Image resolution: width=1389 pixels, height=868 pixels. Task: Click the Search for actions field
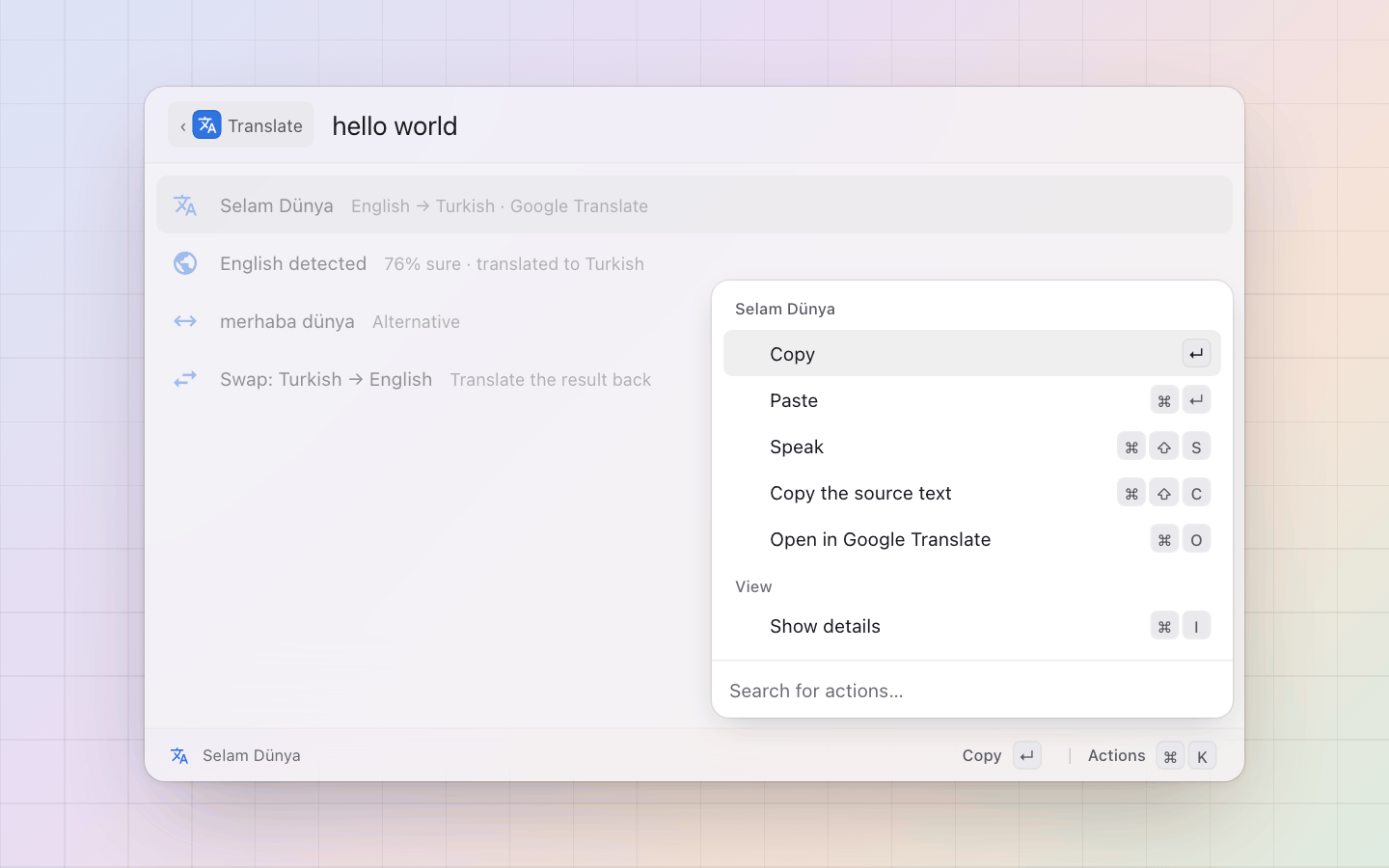pyautogui.click(x=972, y=691)
